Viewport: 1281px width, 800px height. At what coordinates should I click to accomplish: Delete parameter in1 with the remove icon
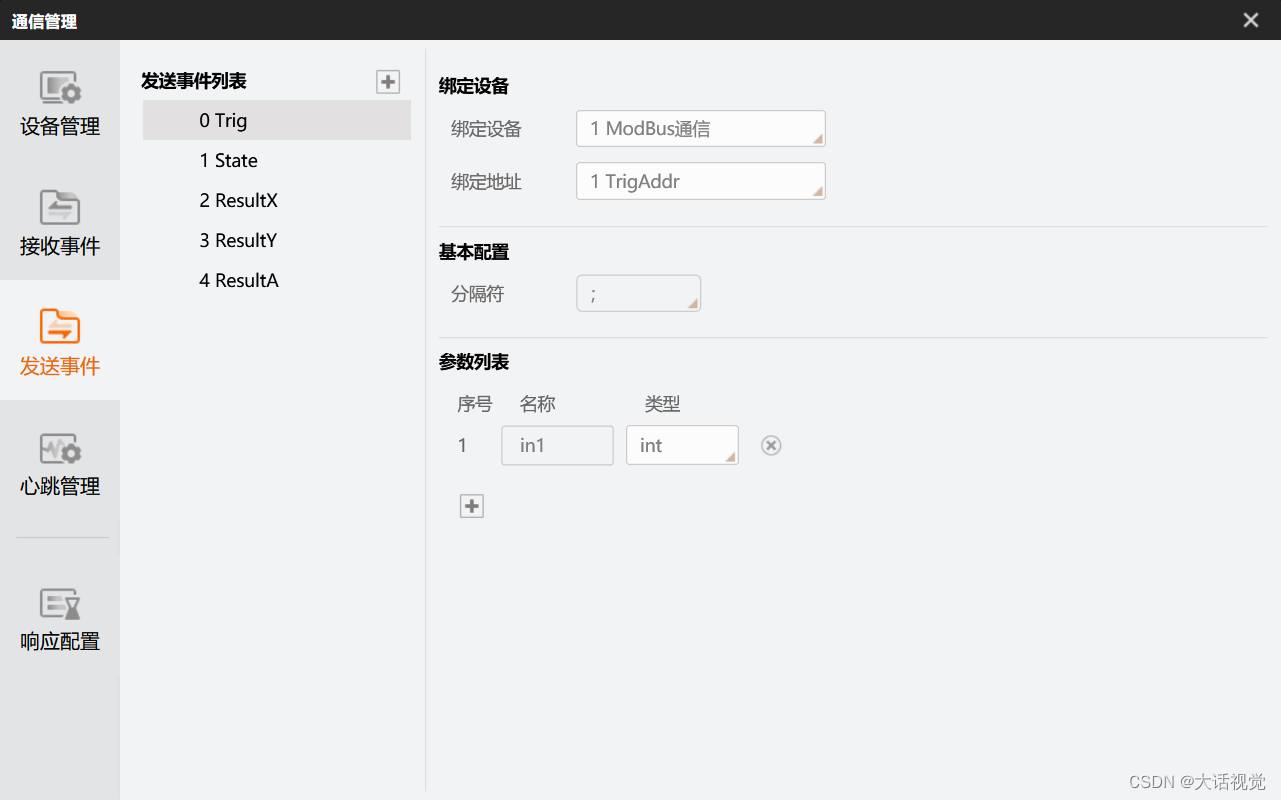(771, 446)
